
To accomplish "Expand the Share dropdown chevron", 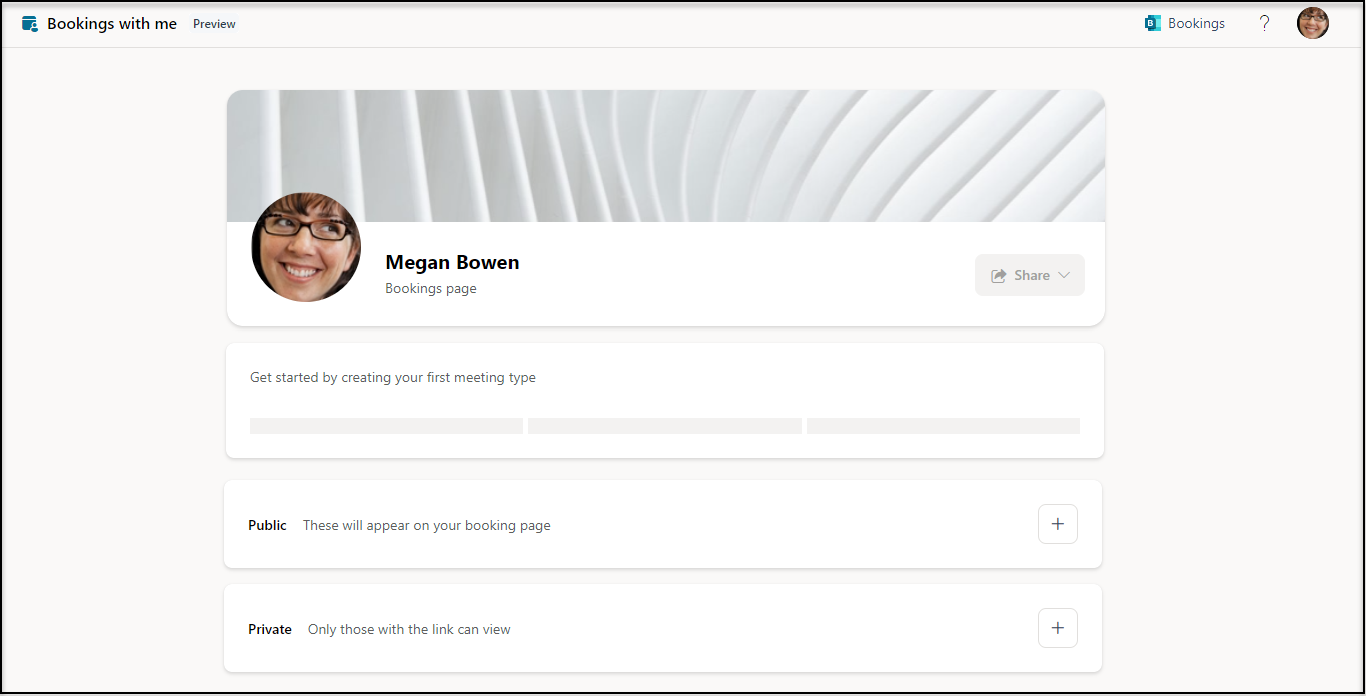I will click(1064, 276).
